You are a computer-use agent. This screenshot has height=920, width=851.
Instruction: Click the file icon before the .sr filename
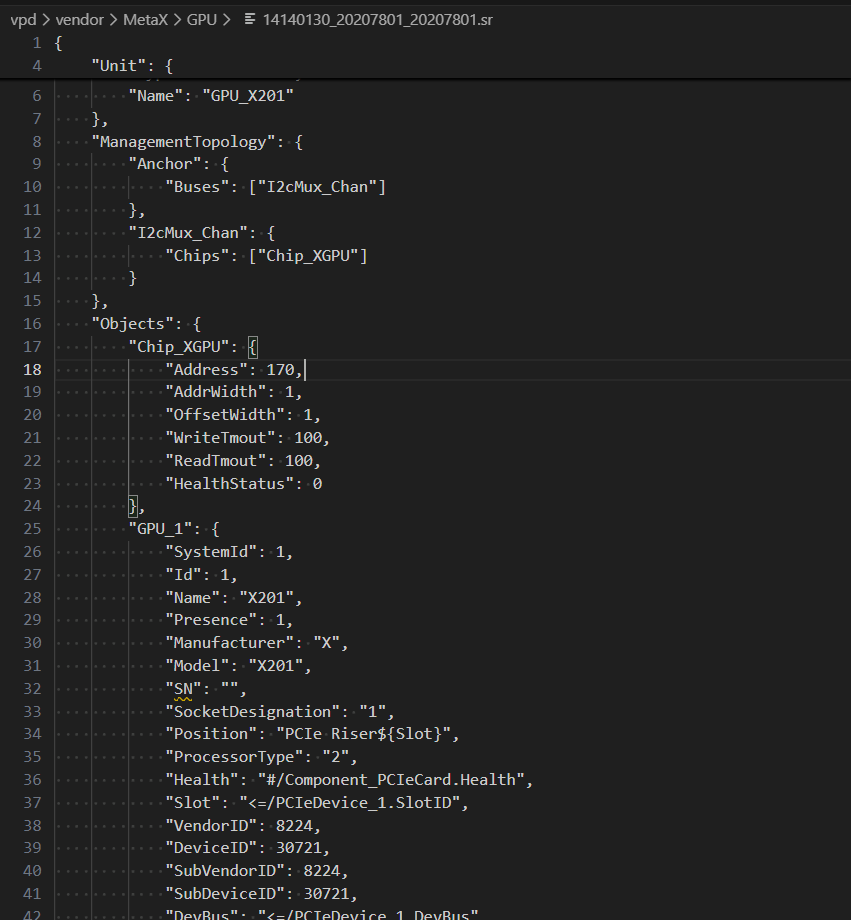pyautogui.click(x=250, y=19)
